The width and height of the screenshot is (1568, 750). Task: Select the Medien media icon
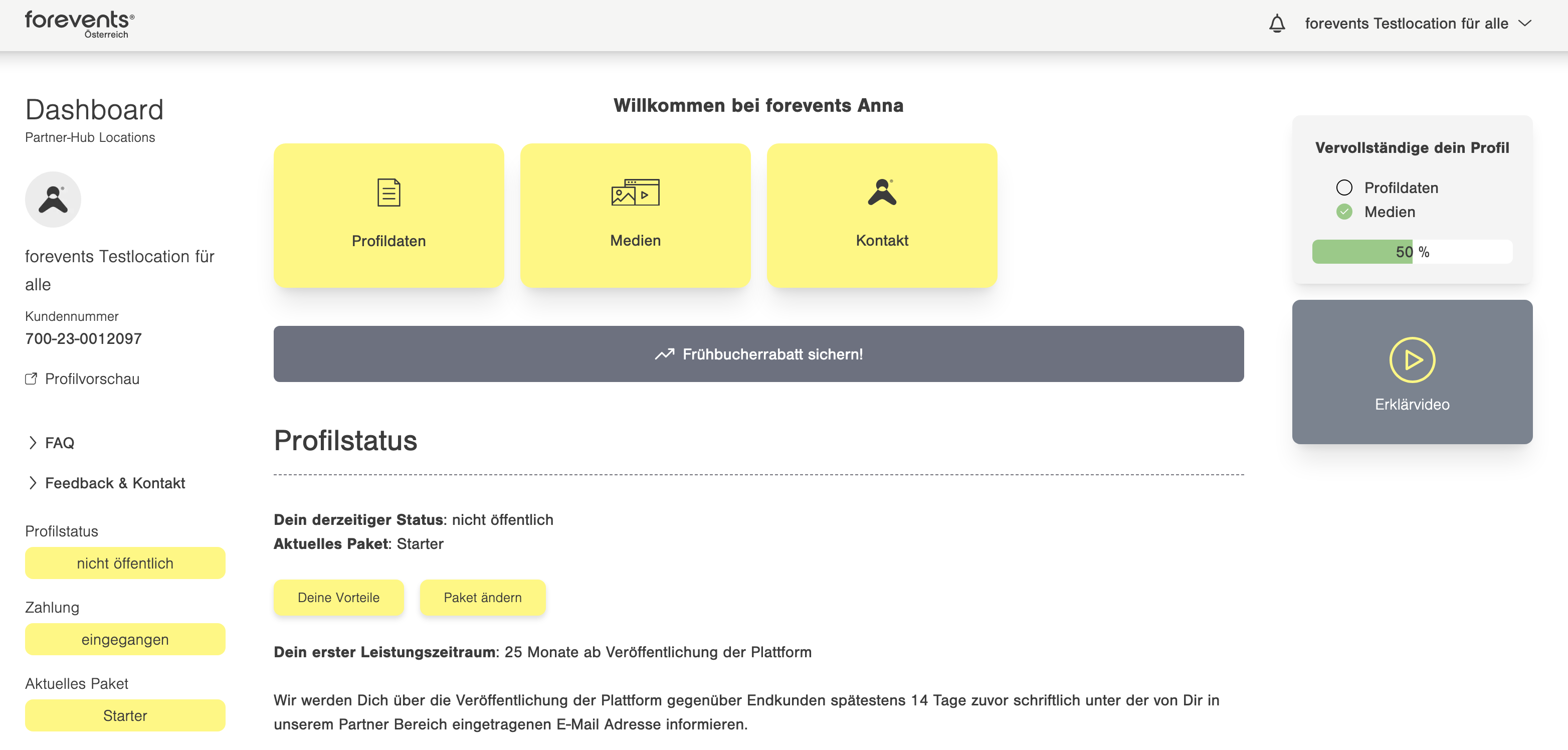[x=635, y=192]
